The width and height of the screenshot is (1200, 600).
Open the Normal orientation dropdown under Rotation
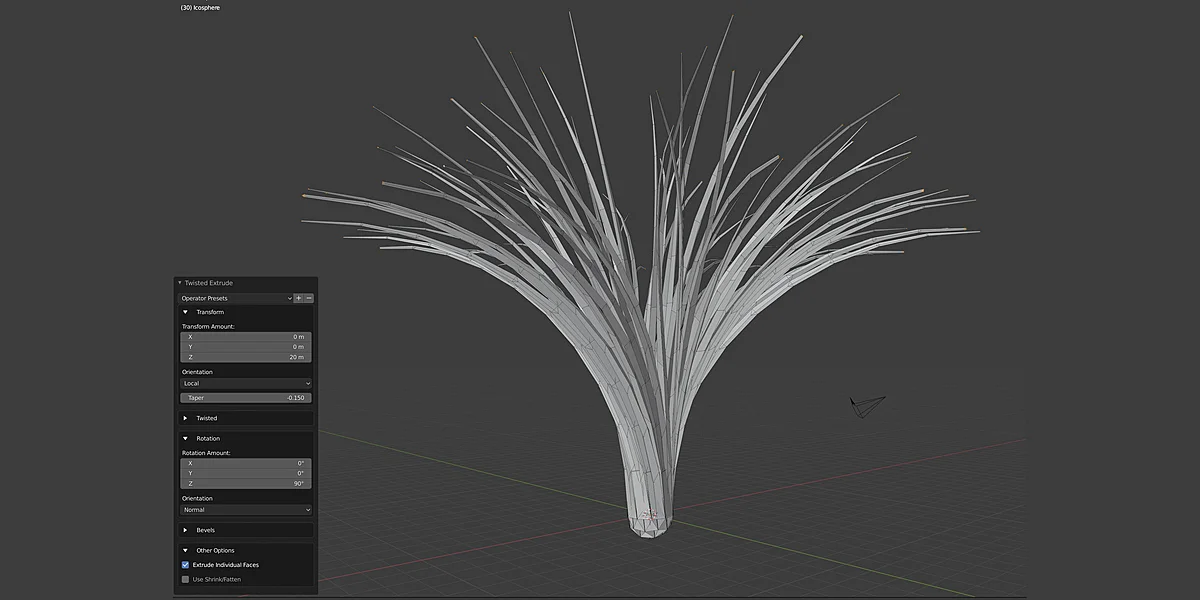click(x=245, y=509)
